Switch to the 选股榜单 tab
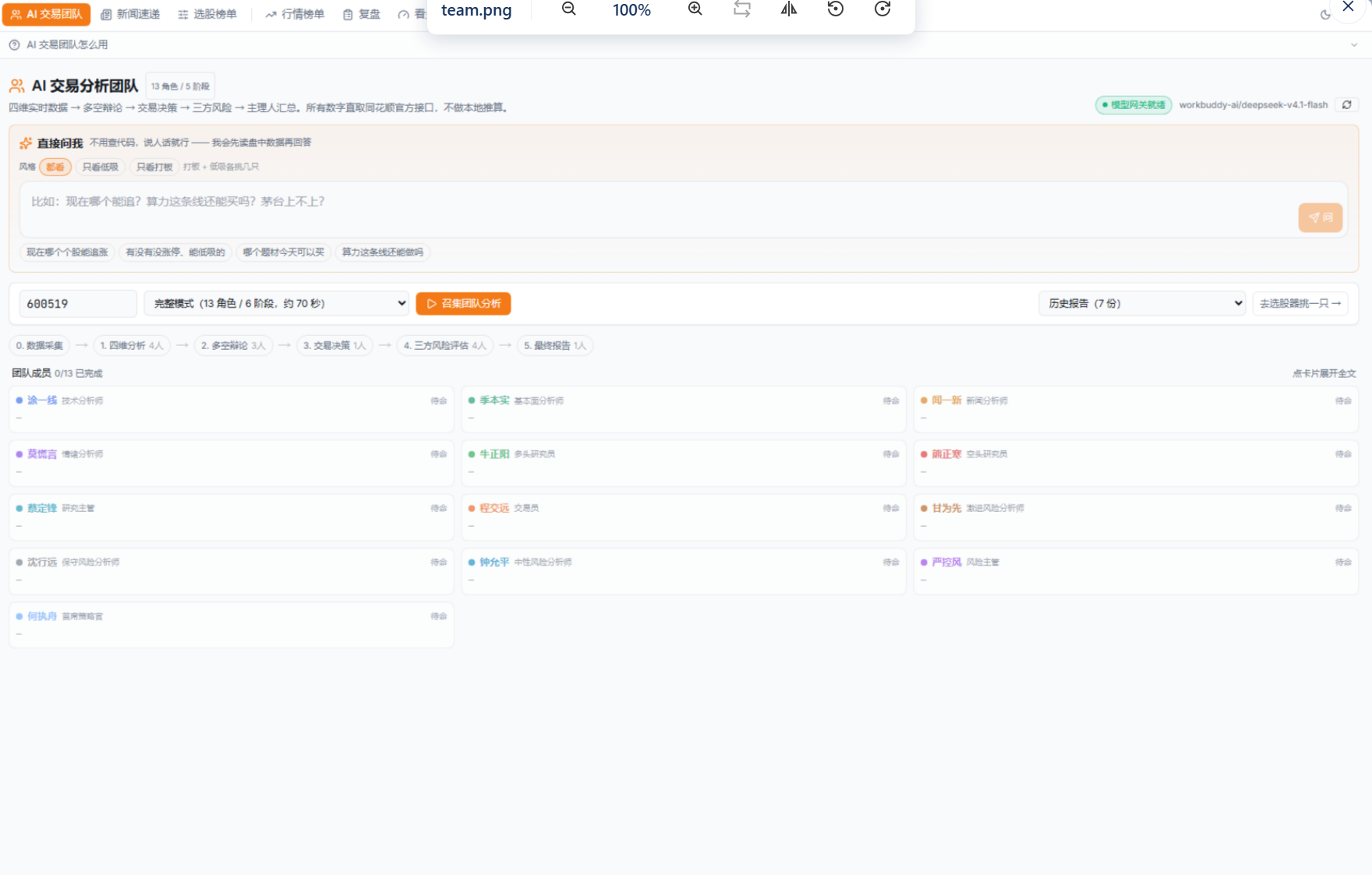 [x=207, y=14]
